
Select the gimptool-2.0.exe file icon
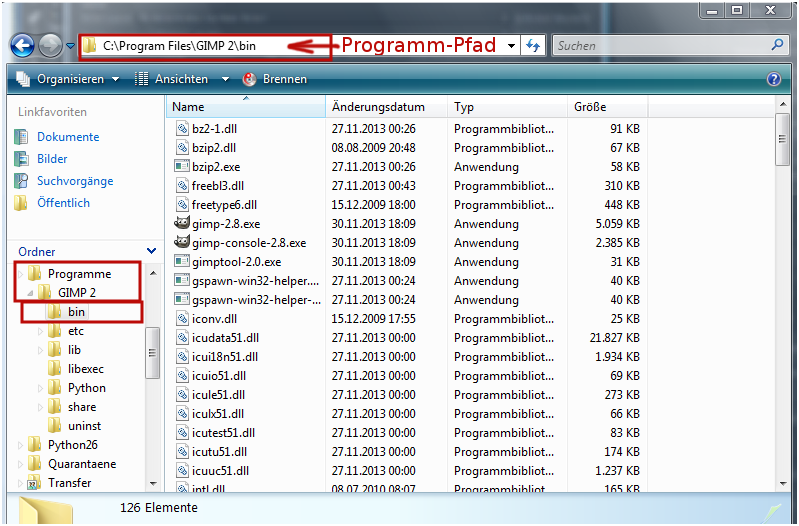point(182,261)
